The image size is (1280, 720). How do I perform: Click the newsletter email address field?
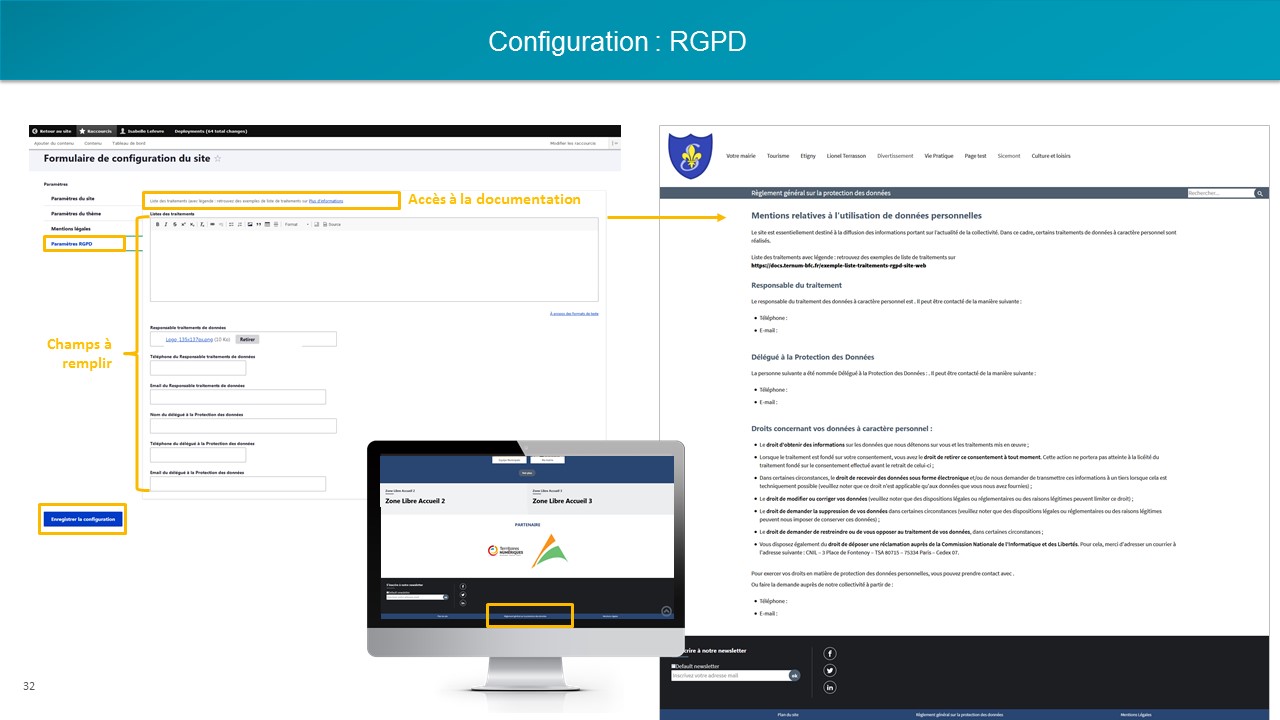[730, 676]
